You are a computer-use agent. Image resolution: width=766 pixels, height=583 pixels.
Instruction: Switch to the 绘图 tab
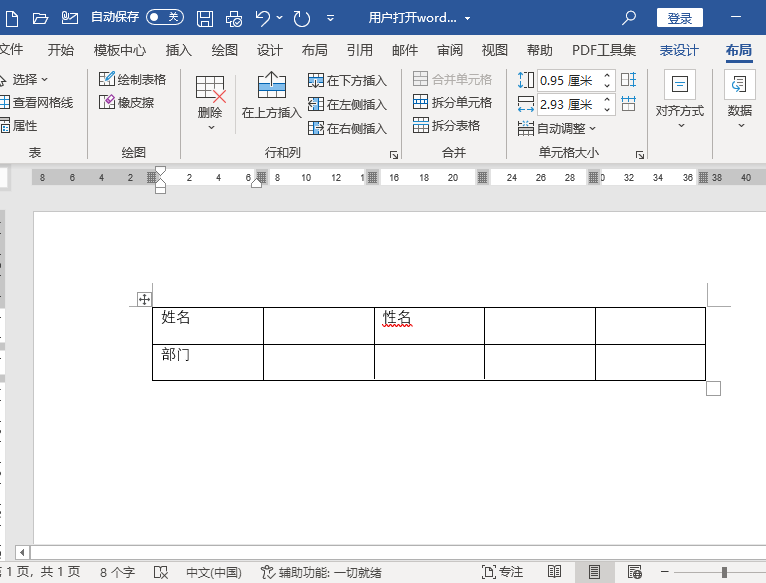pos(224,50)
